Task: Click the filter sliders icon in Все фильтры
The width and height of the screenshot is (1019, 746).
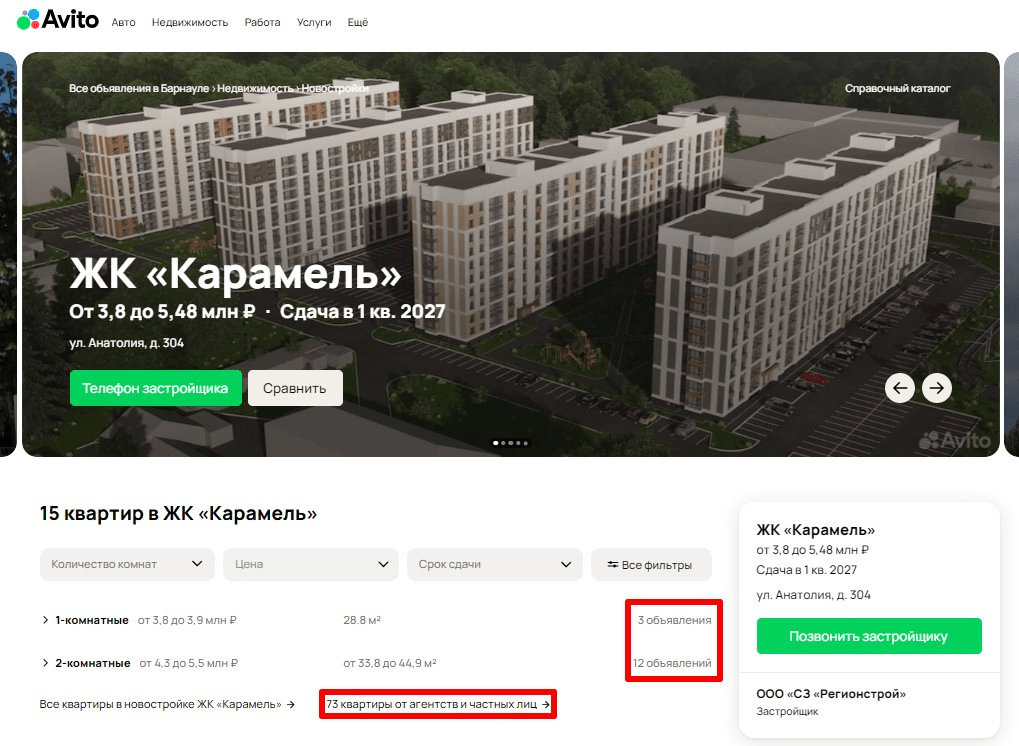Action: [x=612, y=565]
